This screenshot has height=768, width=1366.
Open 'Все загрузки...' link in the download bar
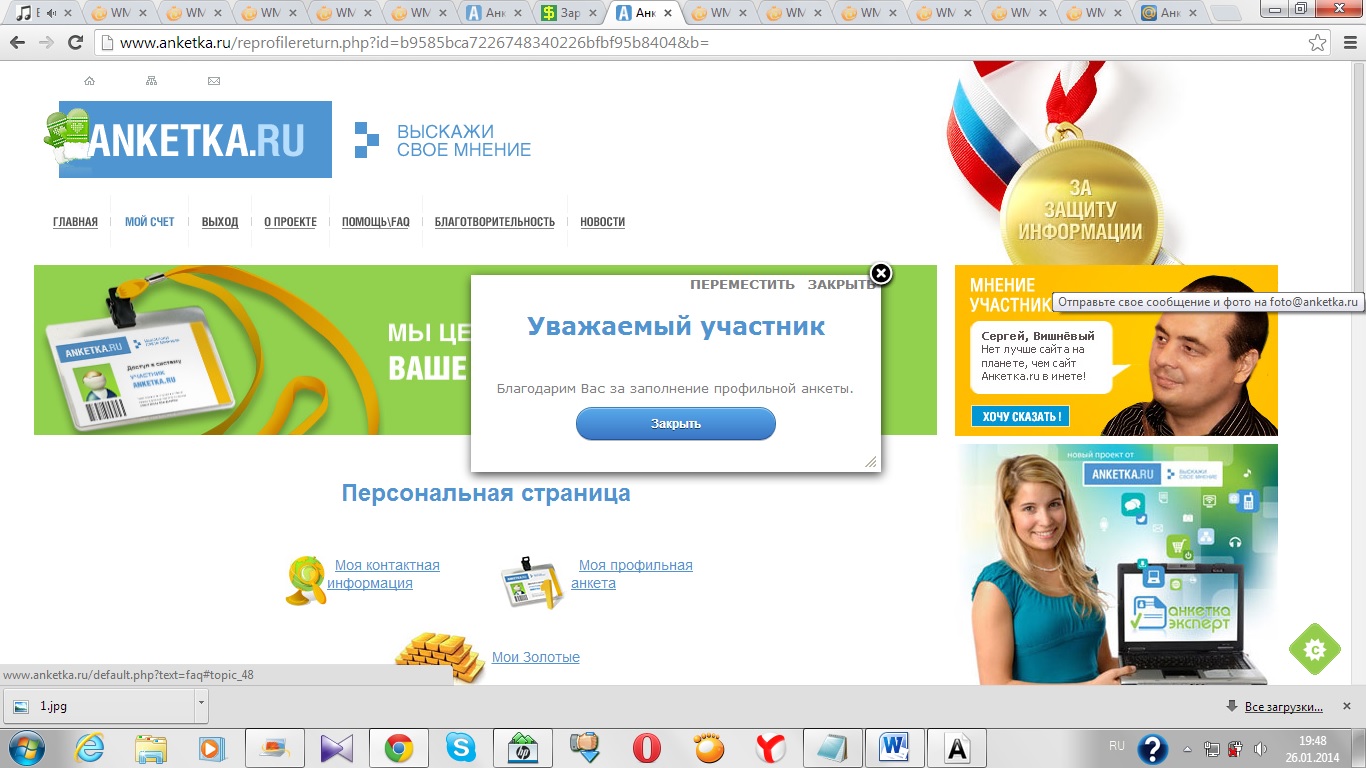pos(1284,707)
